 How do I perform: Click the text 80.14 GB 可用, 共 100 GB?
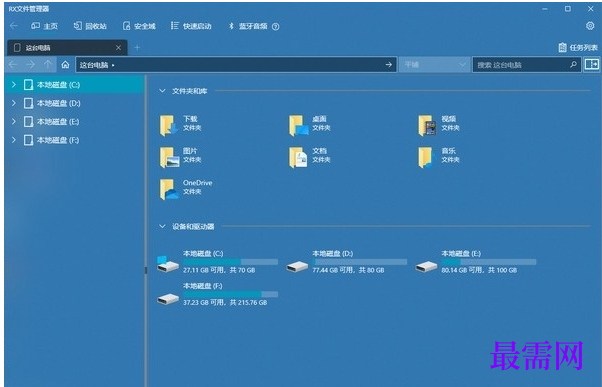479,270
